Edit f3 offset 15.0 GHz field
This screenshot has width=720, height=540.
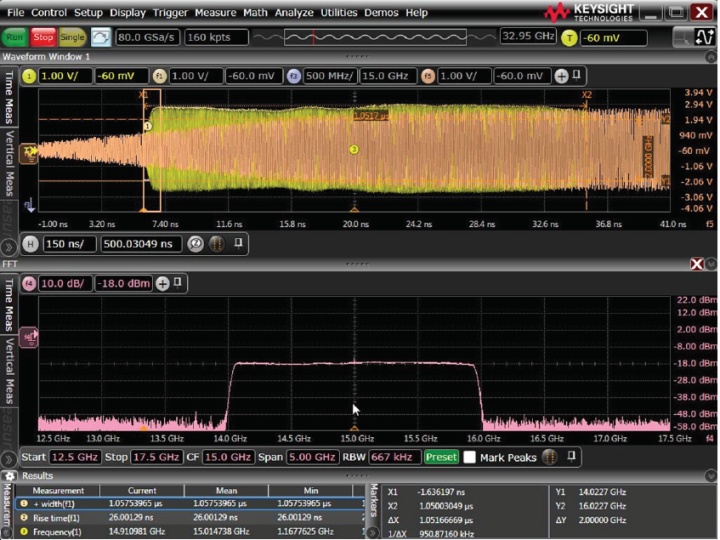[388, 76]
